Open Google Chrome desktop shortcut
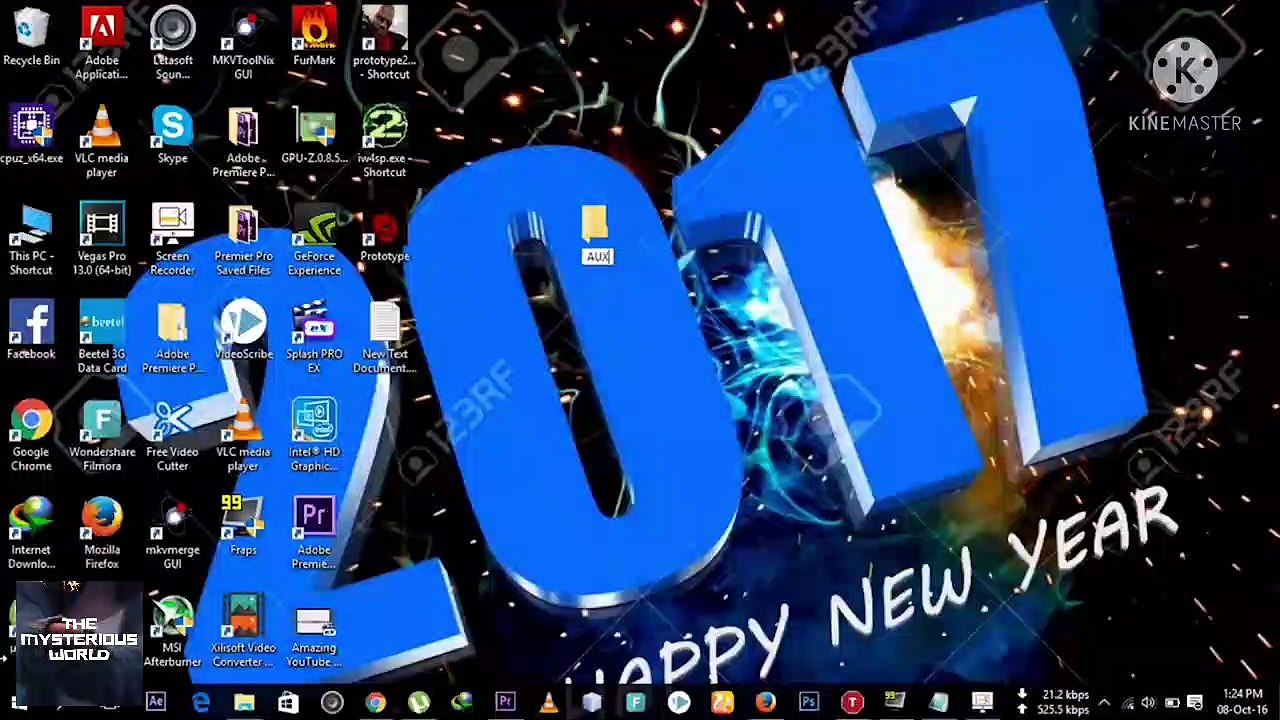Image resolution: width=1280 pixels, height=720 pixels. (31, 436)
